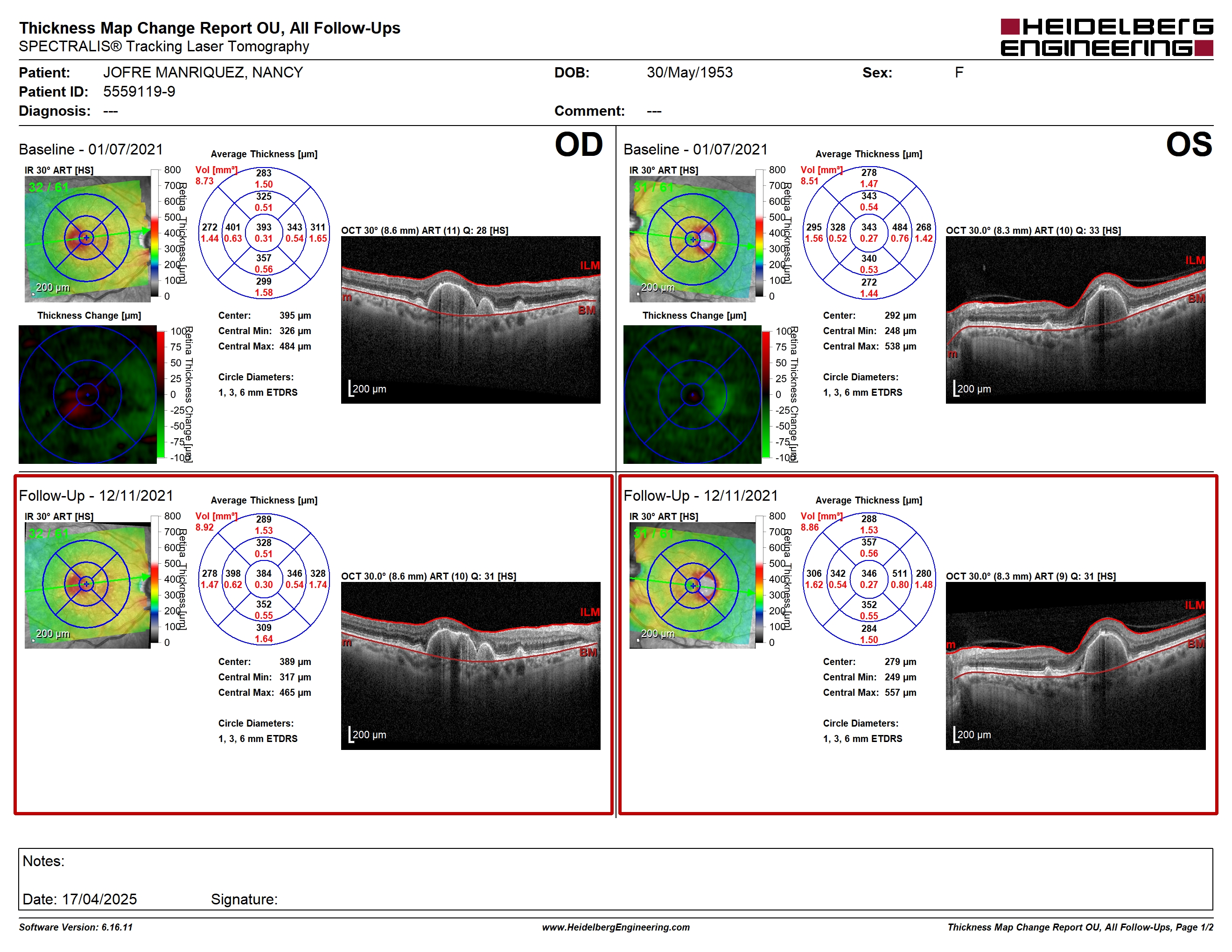This screenshot has width=1232, height=952.
Task: Click 'OCT 30.0° (8.6 mm) ART (10) Q: 31' caption
Action: (429, 576)
